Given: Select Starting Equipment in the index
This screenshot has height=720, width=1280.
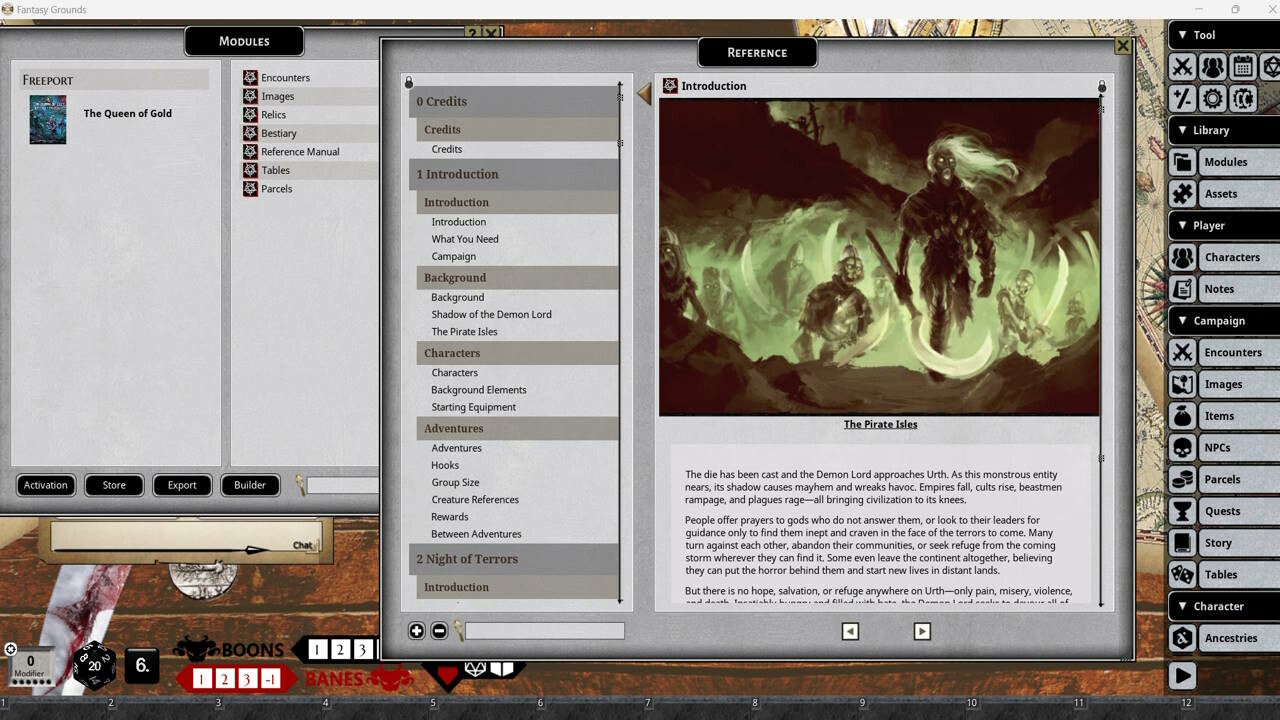Looking at the screenshot, I should pos(473,407).
